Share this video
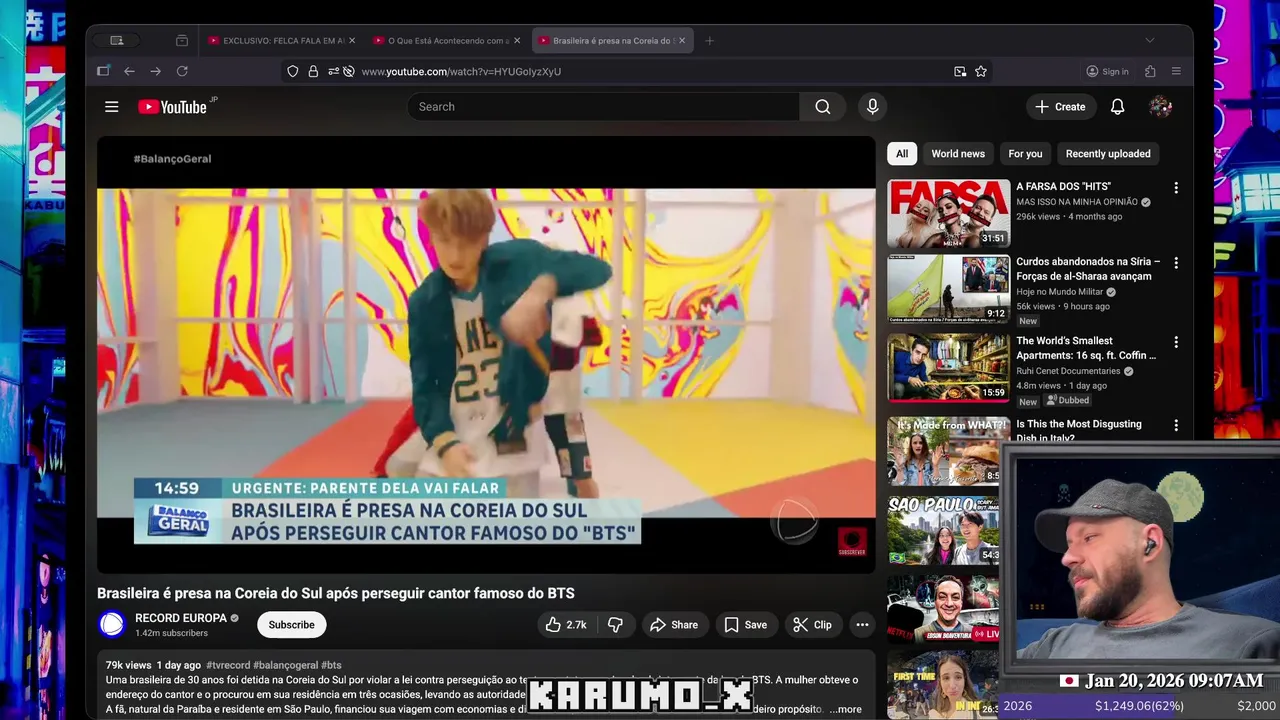1280x720 pixels. 674,625
